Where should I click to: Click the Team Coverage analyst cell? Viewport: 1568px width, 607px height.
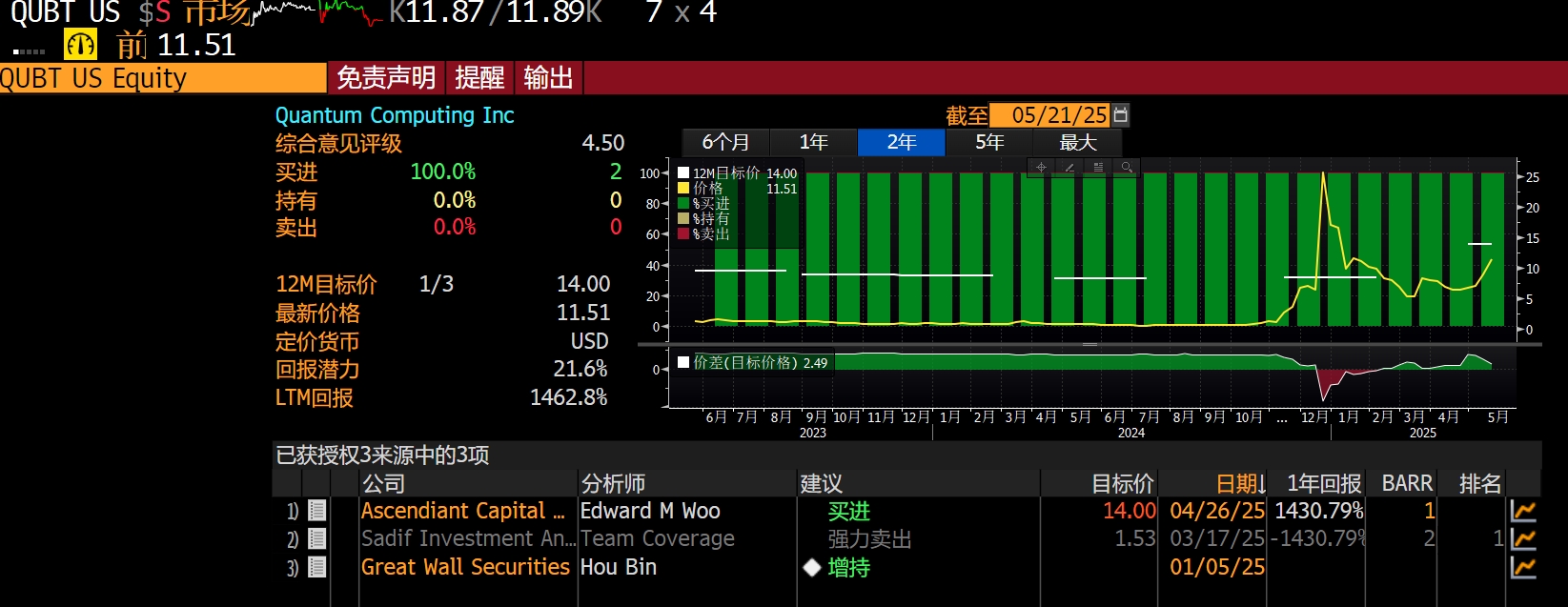coord(658,538)
